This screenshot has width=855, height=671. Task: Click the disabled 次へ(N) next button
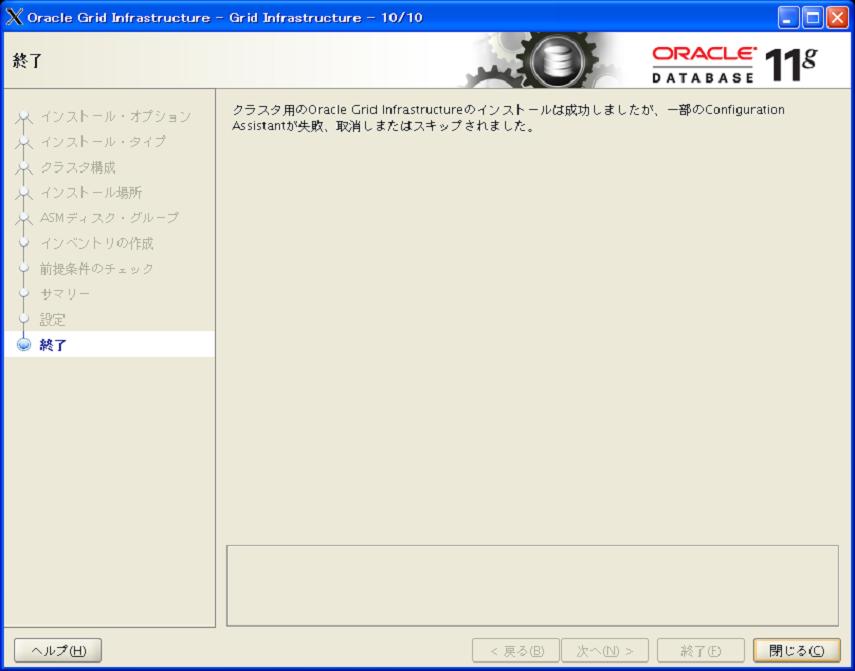click(605, 650)
